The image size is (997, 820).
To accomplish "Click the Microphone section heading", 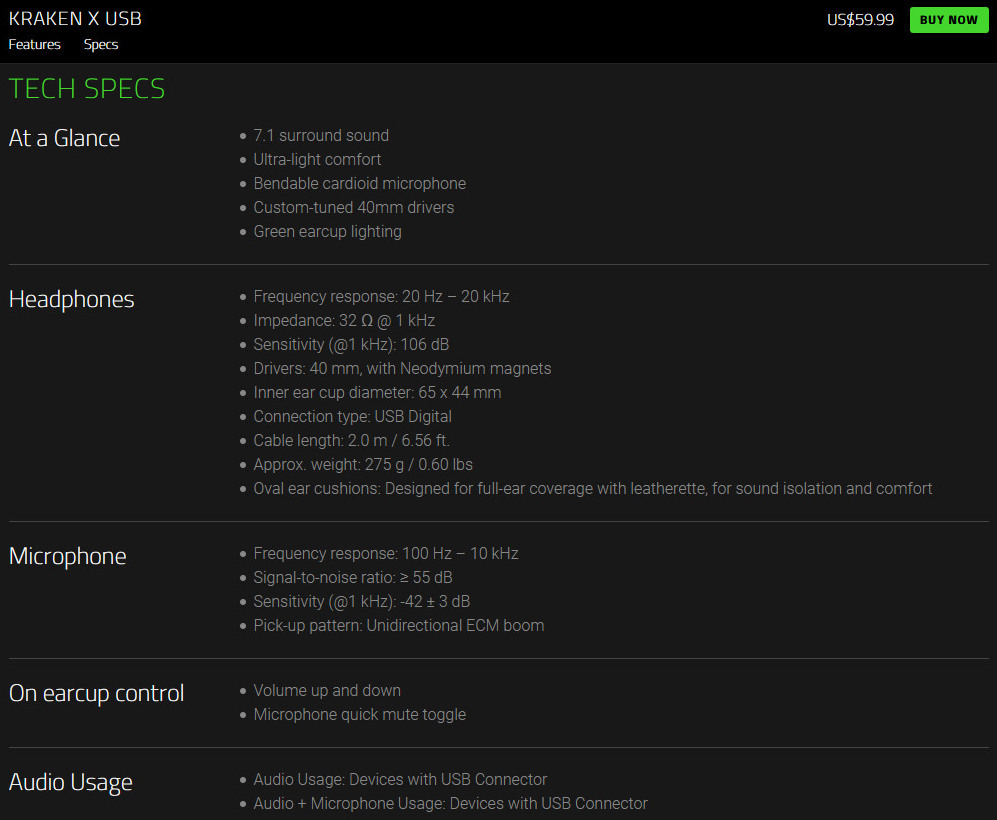I will pyautogui.click(x=67, y=556).
